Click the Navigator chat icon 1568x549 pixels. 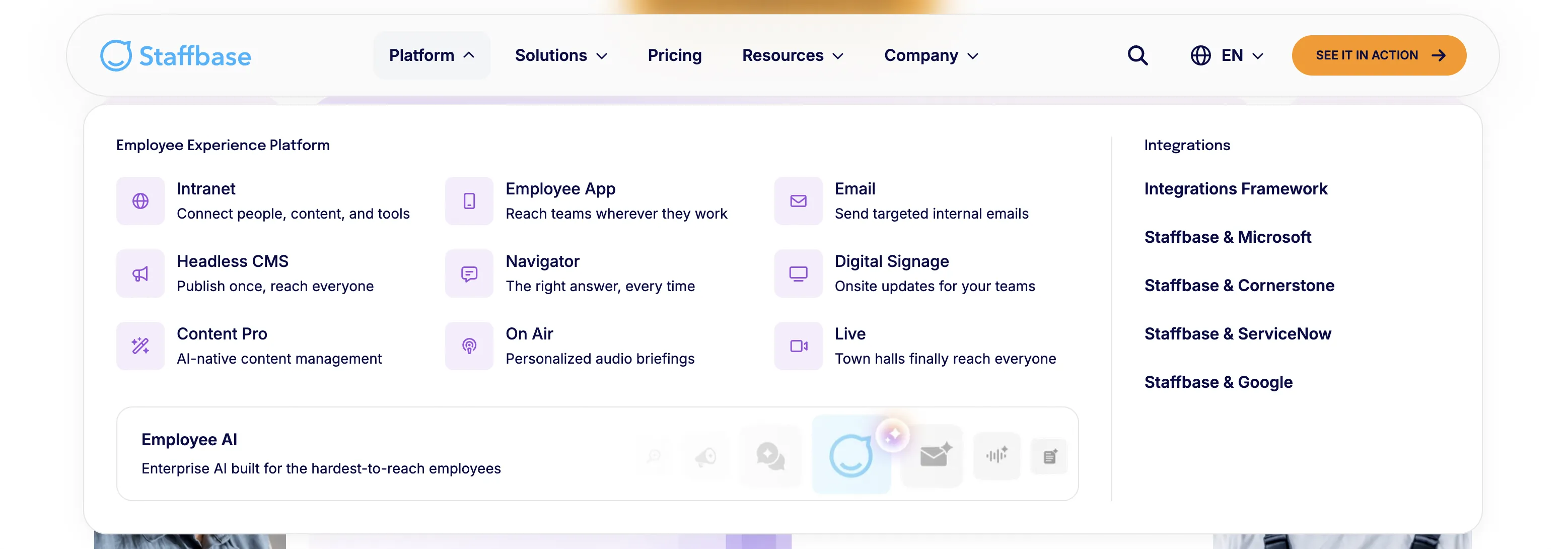(x=469, y=273)
